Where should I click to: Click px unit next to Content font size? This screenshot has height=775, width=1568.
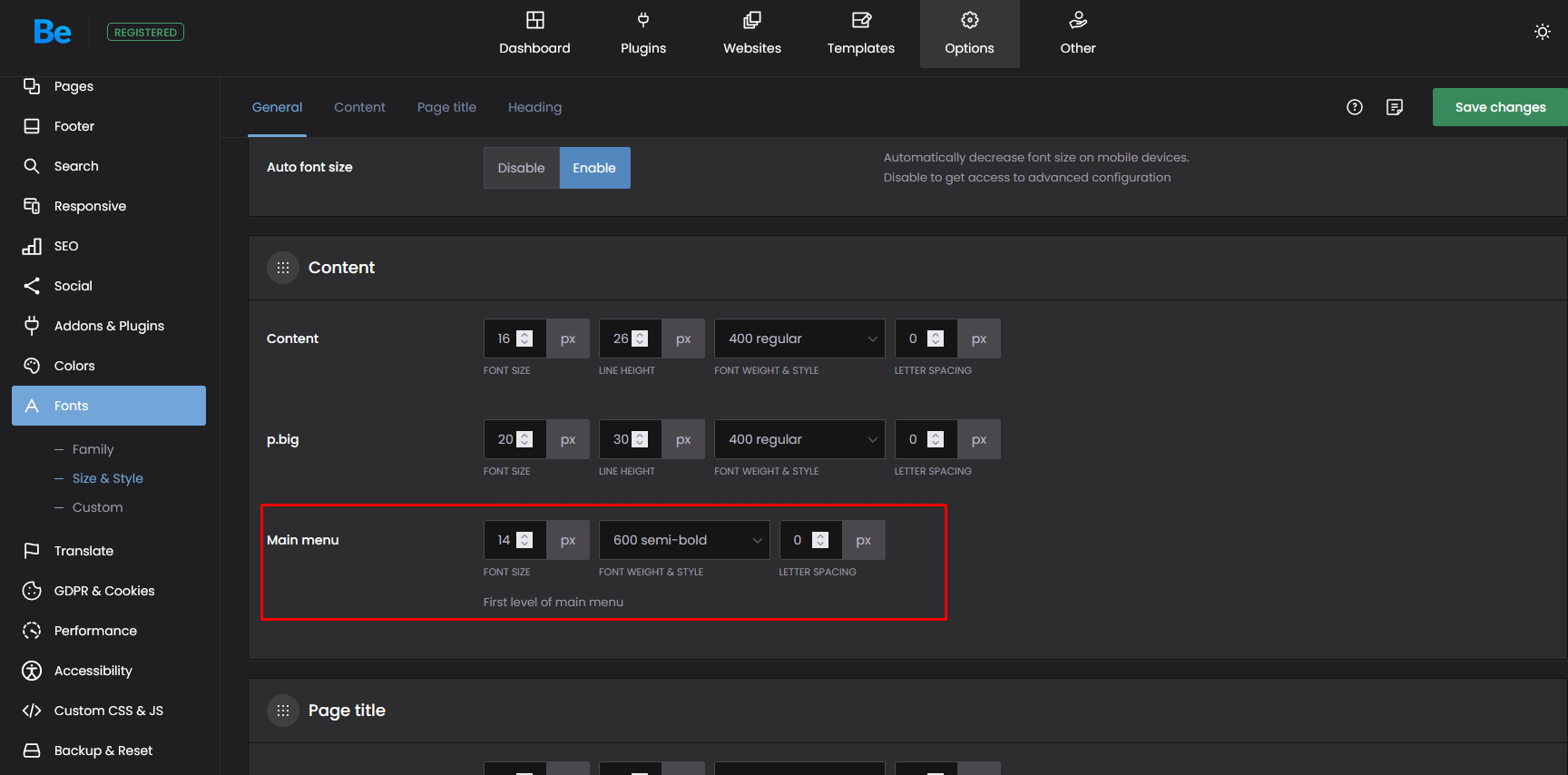click(568, 338)
